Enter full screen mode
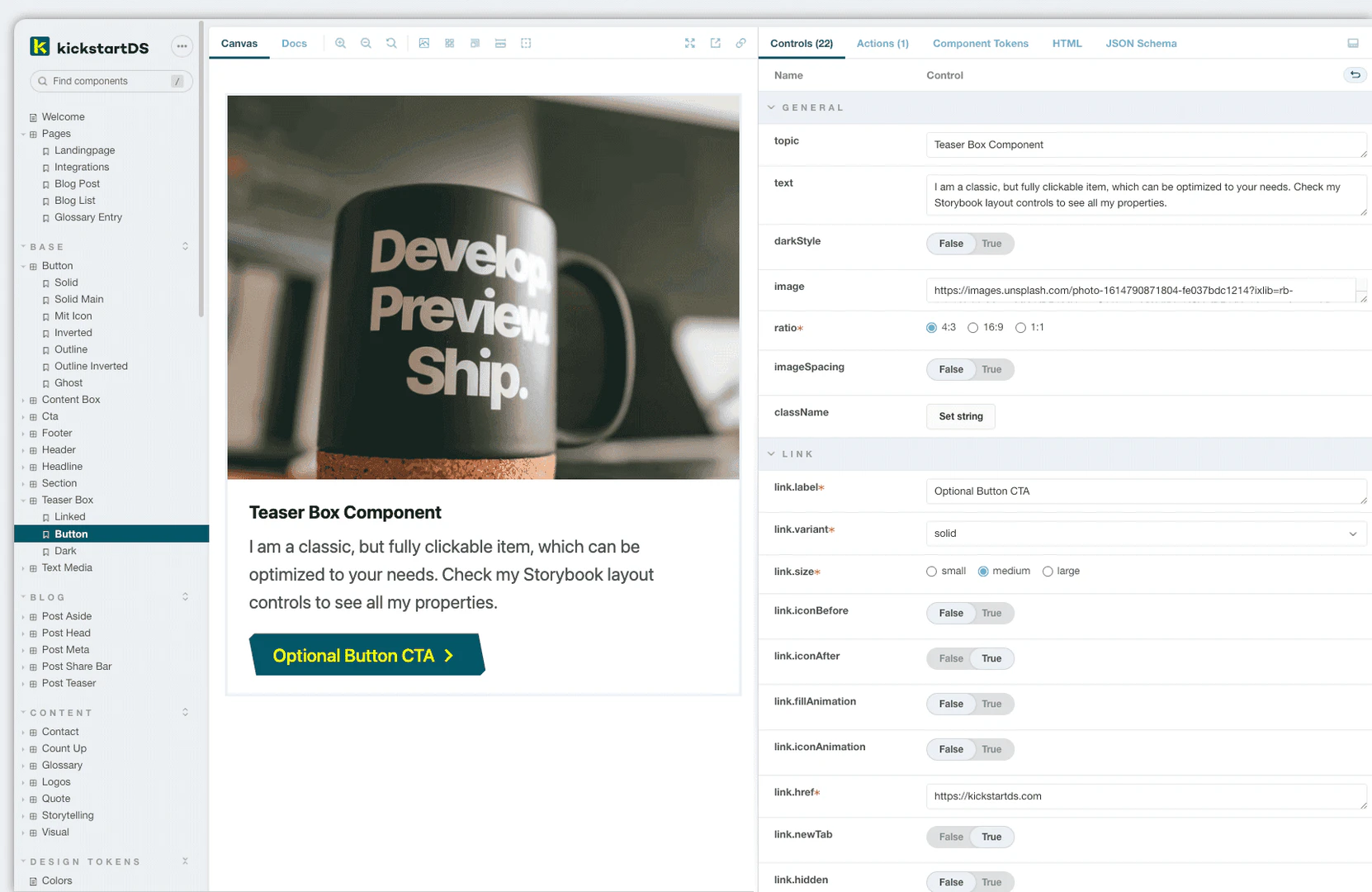Image resolution: width=1372 pixels, height=892 pixels. [x=690, y=43]
